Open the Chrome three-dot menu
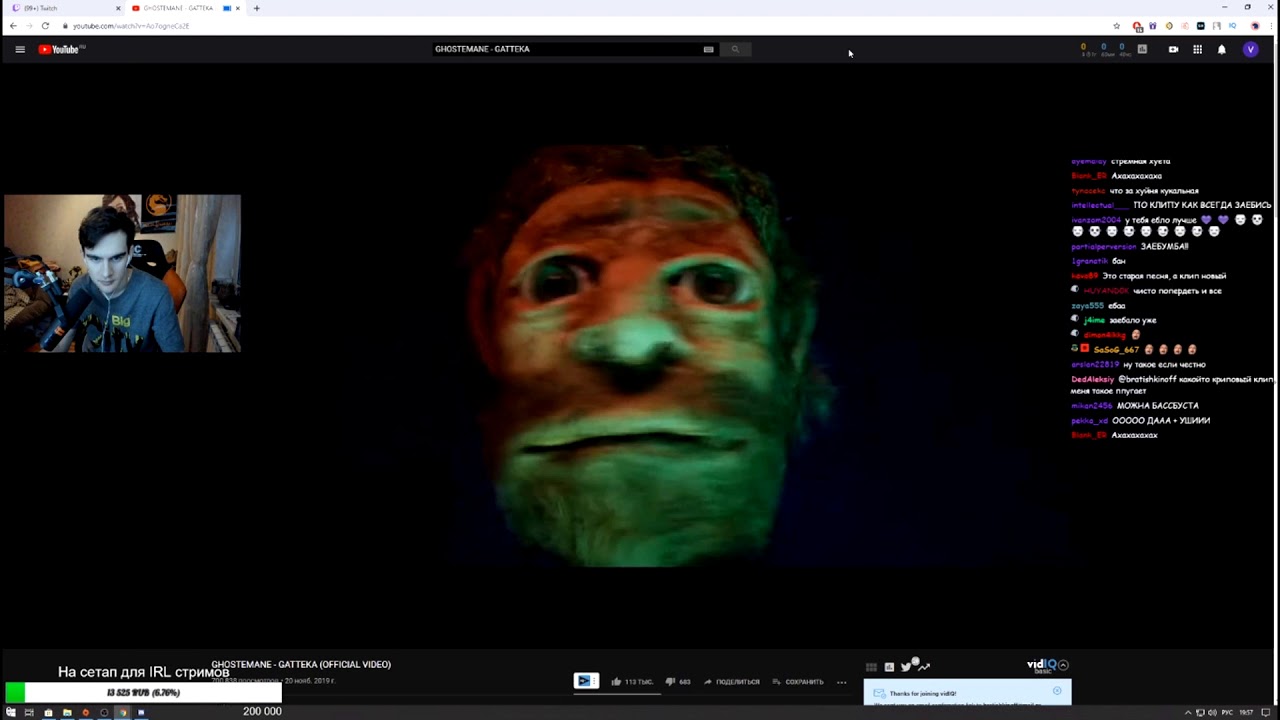The height and width of the screenshot is (720, 1280). click(x=1270, y=26)
